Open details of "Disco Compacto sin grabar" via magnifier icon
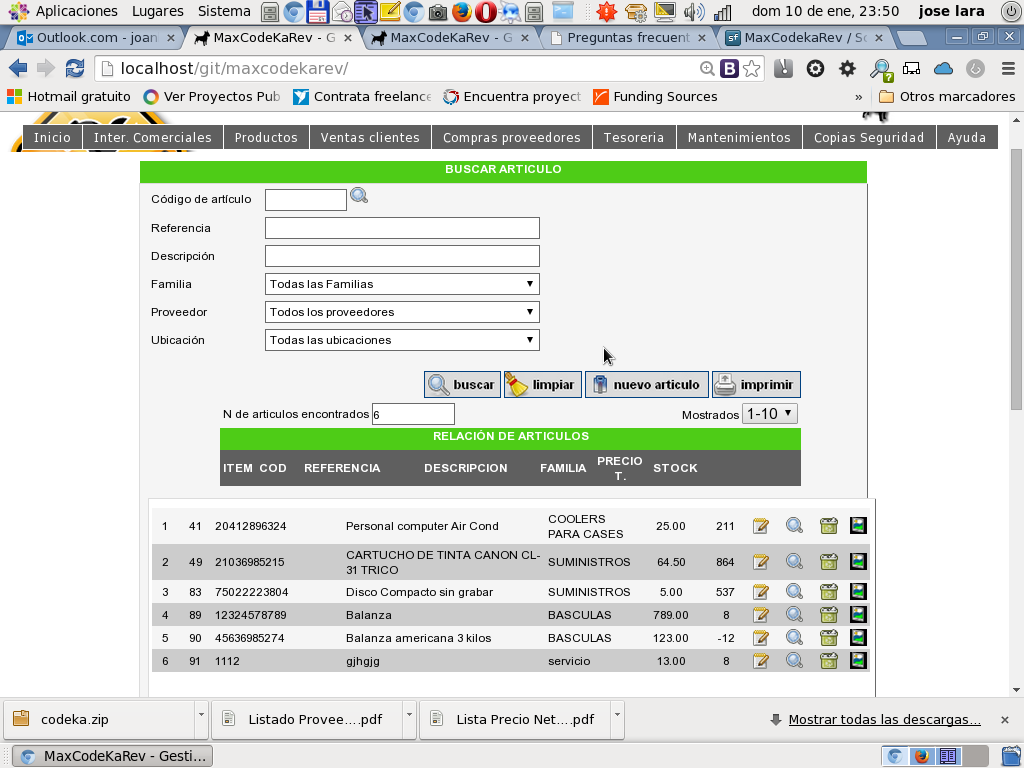Viewport: 1024px width, 768px height. (794, 591)
